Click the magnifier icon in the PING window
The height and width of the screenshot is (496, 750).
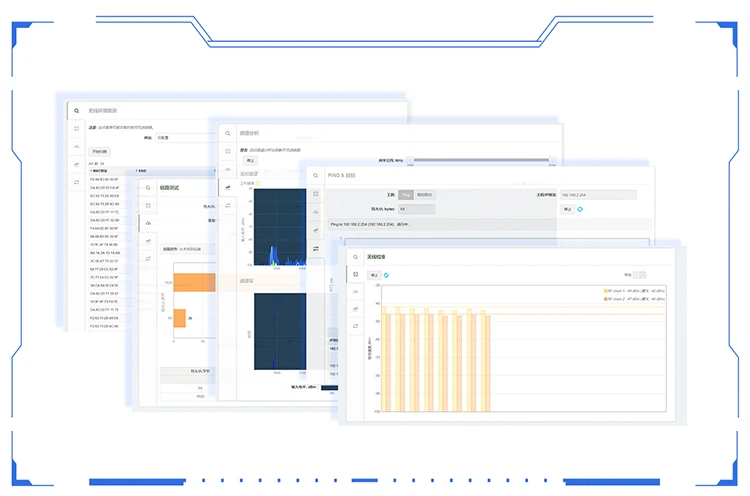[x=316, y=176]
